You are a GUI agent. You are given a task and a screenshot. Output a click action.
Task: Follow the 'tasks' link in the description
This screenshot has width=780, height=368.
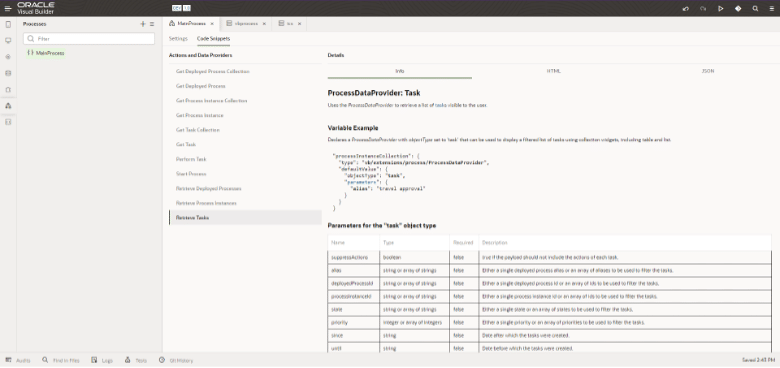click(x=441, y=105)
